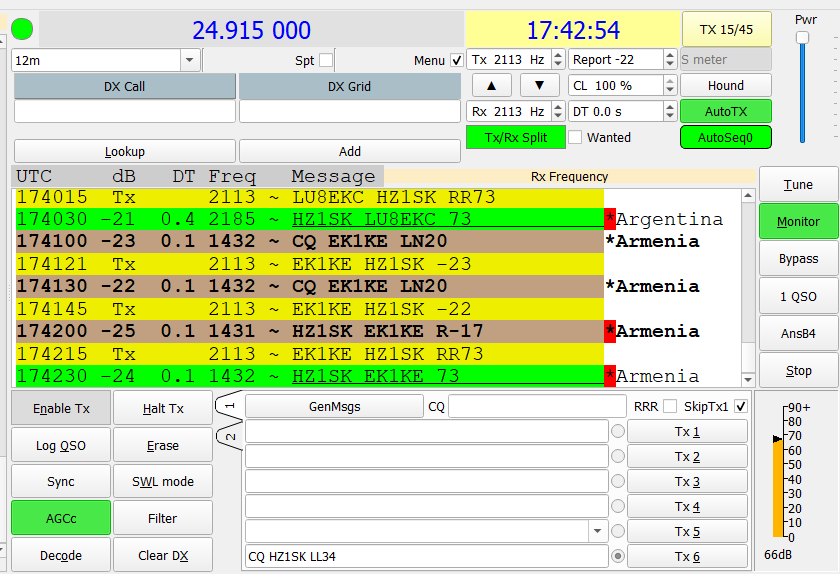Click the Pwr slider handle

point(802,38)
